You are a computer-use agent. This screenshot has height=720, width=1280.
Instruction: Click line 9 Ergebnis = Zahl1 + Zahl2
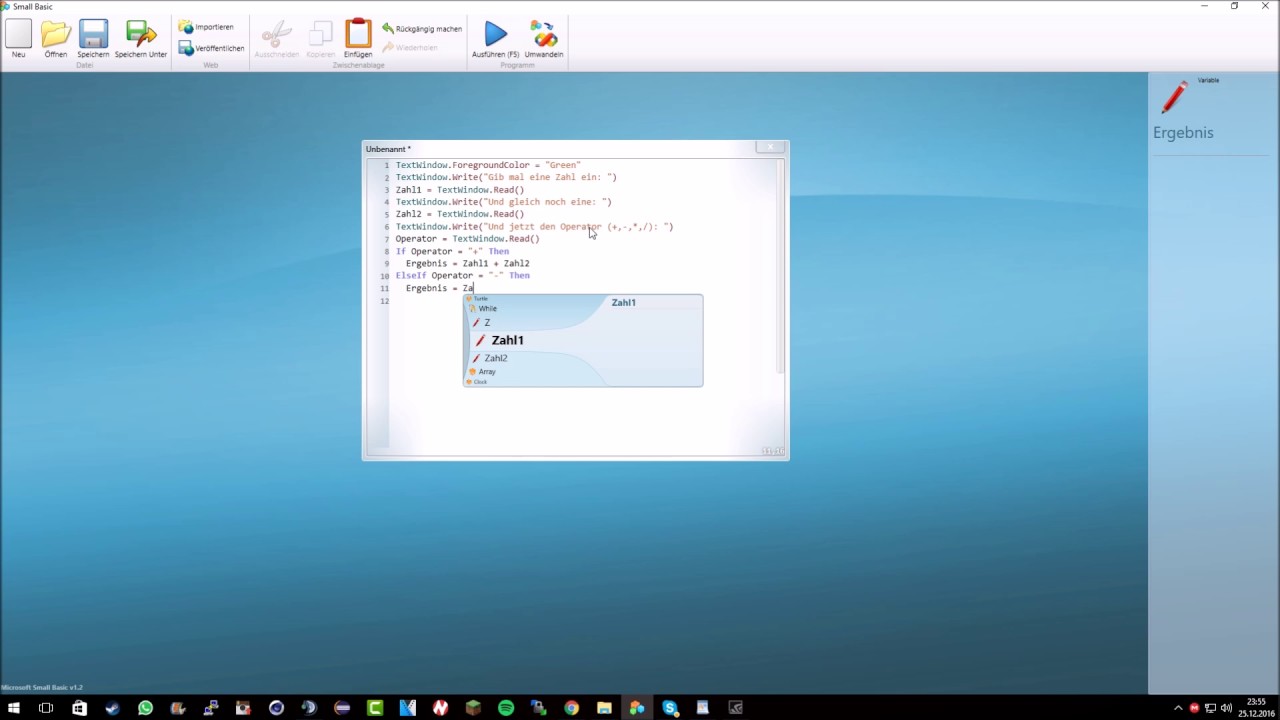click(467, 264)
